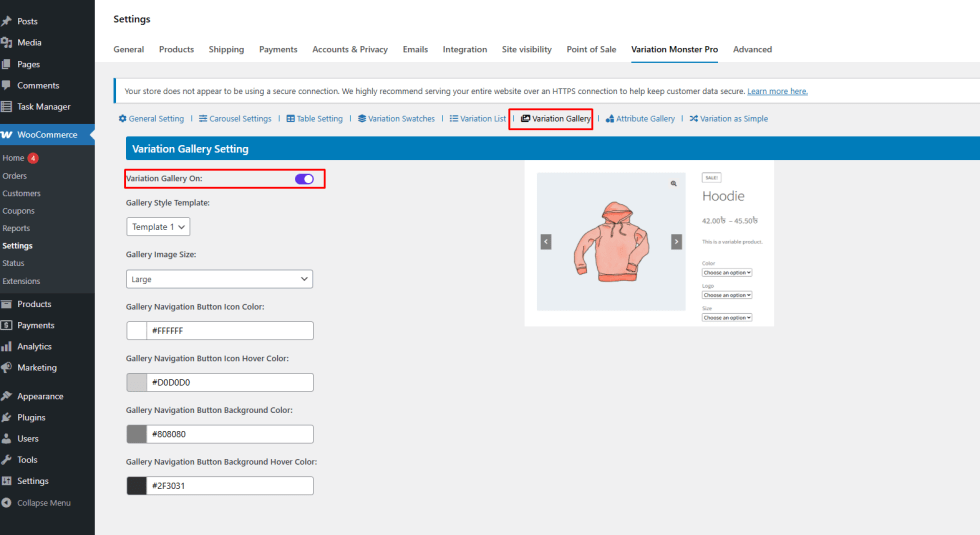Viewport: 980px width, 535px height.
Task: Click the General Setting gear icon
Action: click(122, 119)
